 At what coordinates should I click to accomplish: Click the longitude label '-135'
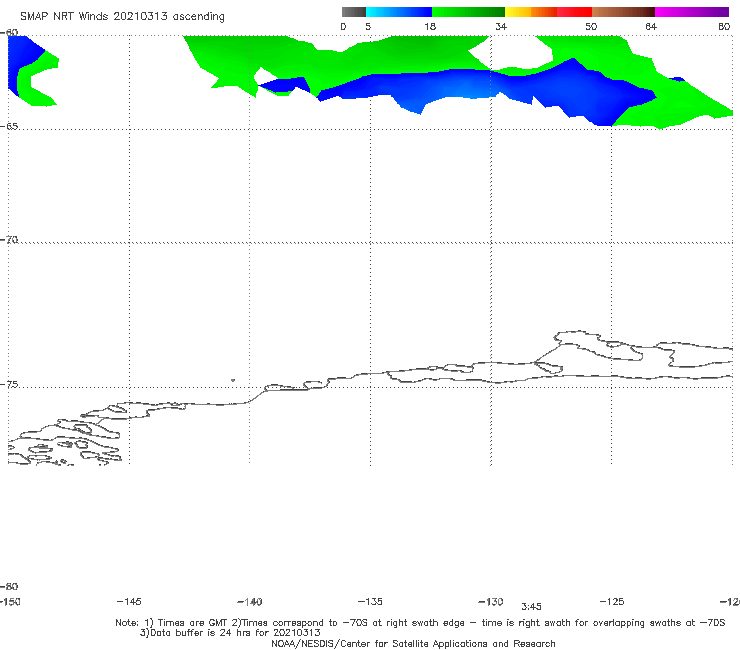point(370,602)
